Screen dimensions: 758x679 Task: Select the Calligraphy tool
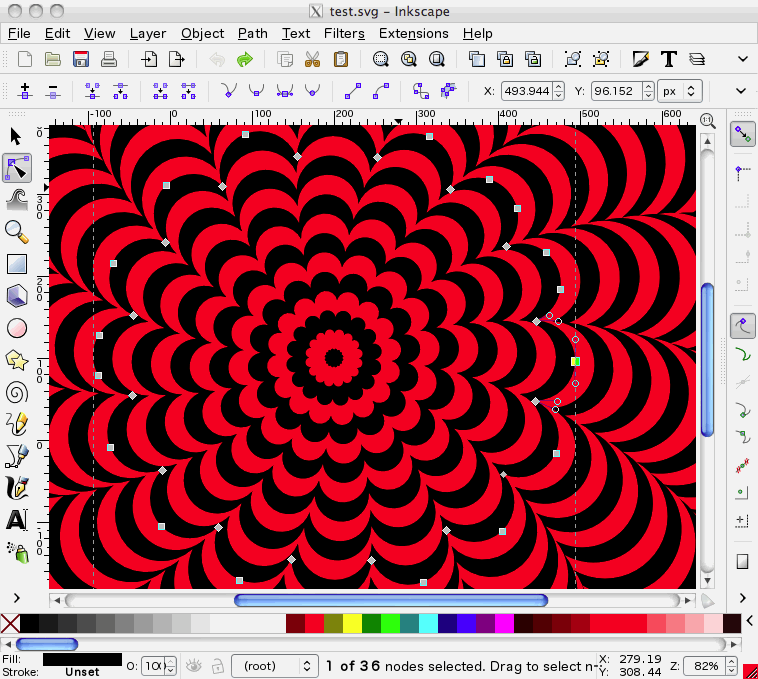tap(17, 488)
